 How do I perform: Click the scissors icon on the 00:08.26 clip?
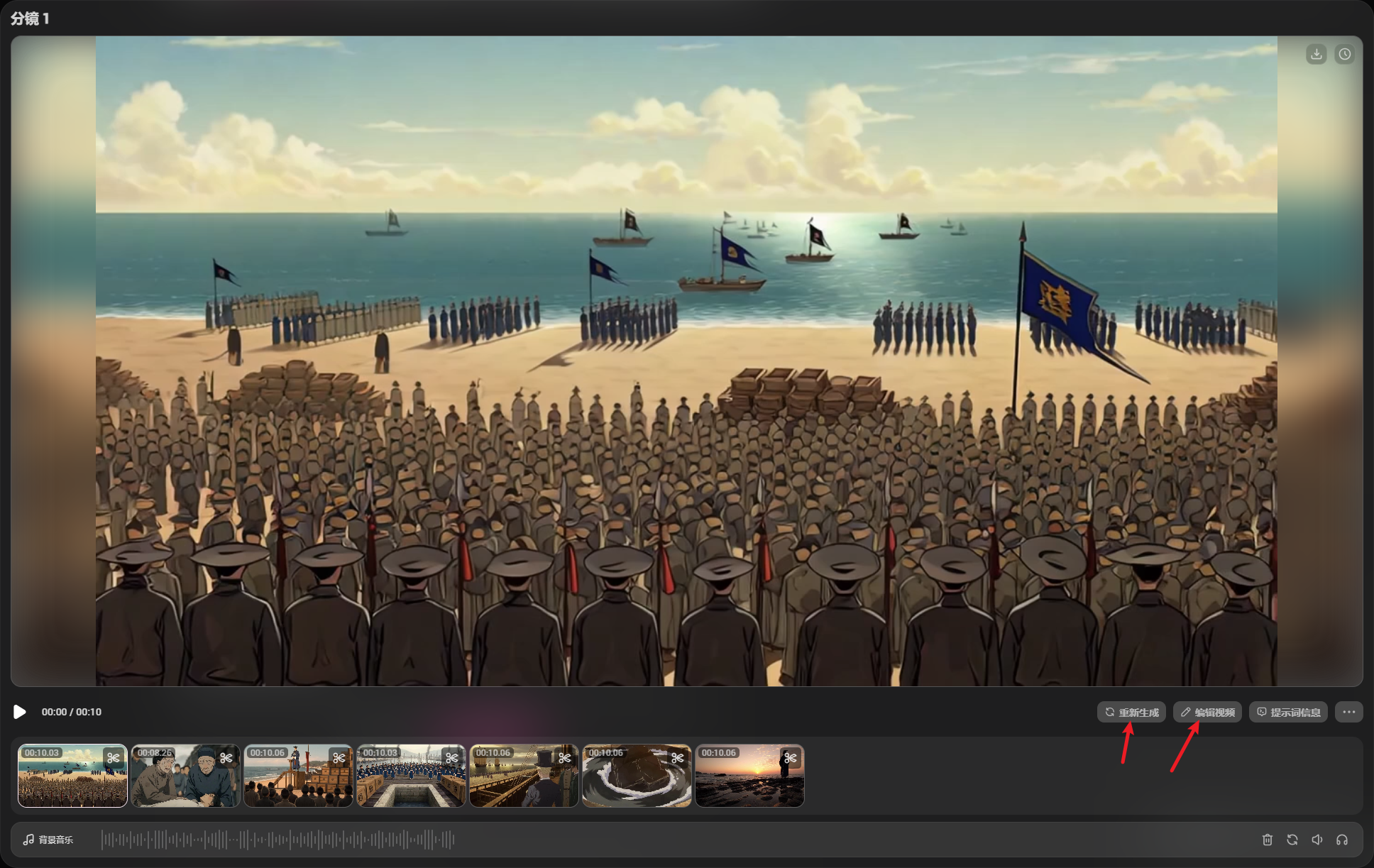tap(226, 758)
